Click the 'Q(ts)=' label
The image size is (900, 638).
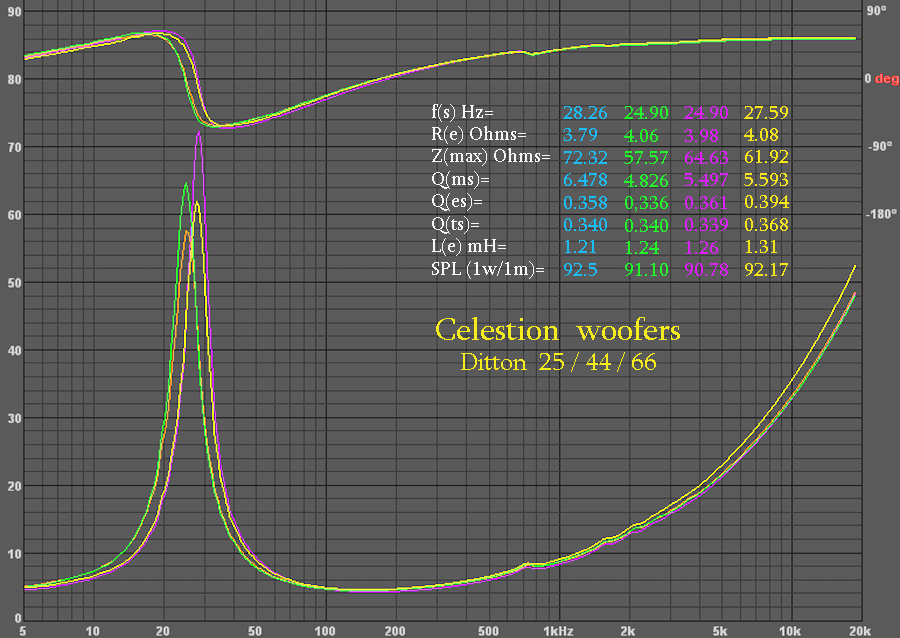(x=455, y=224)
